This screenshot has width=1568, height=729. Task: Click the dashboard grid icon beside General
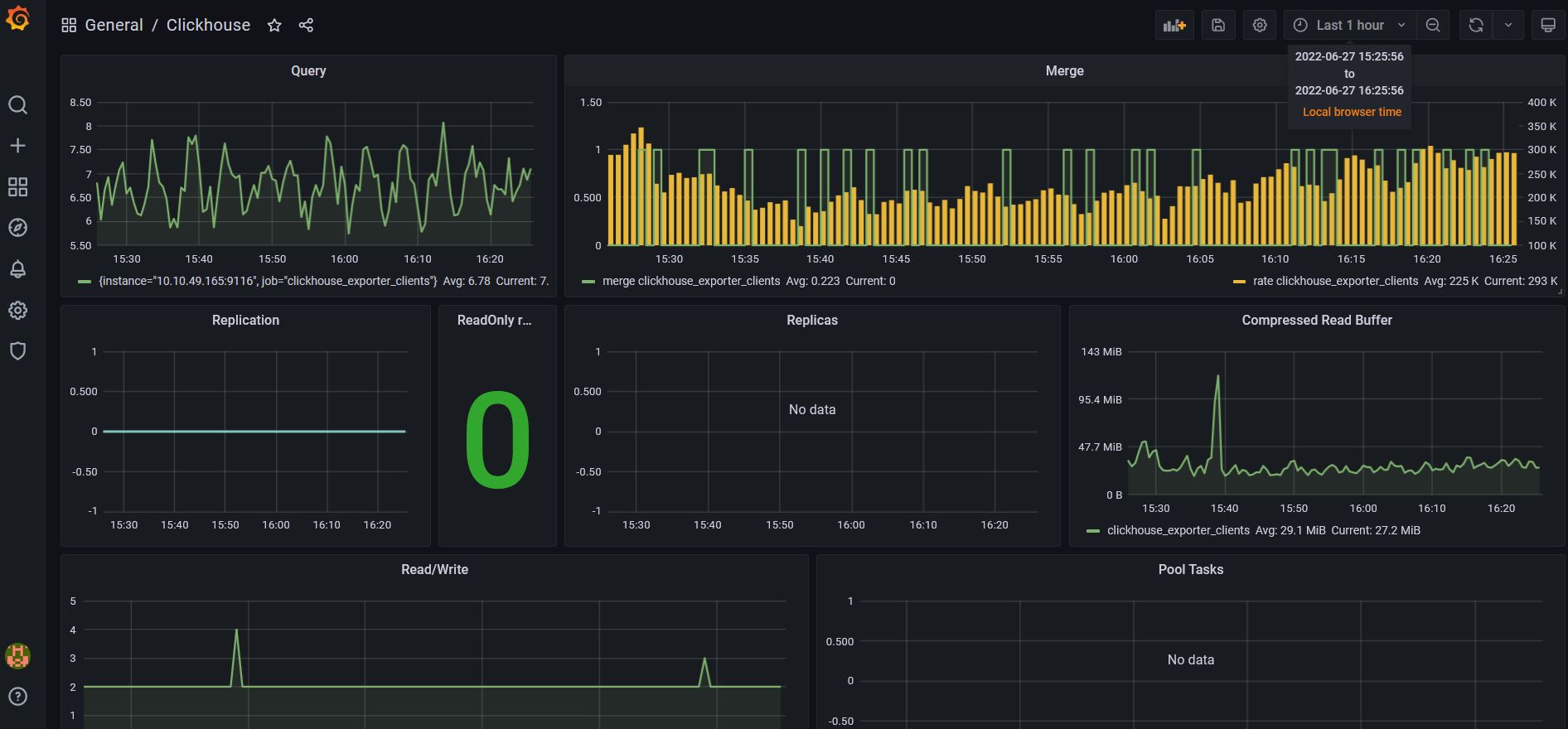[69, 26]
